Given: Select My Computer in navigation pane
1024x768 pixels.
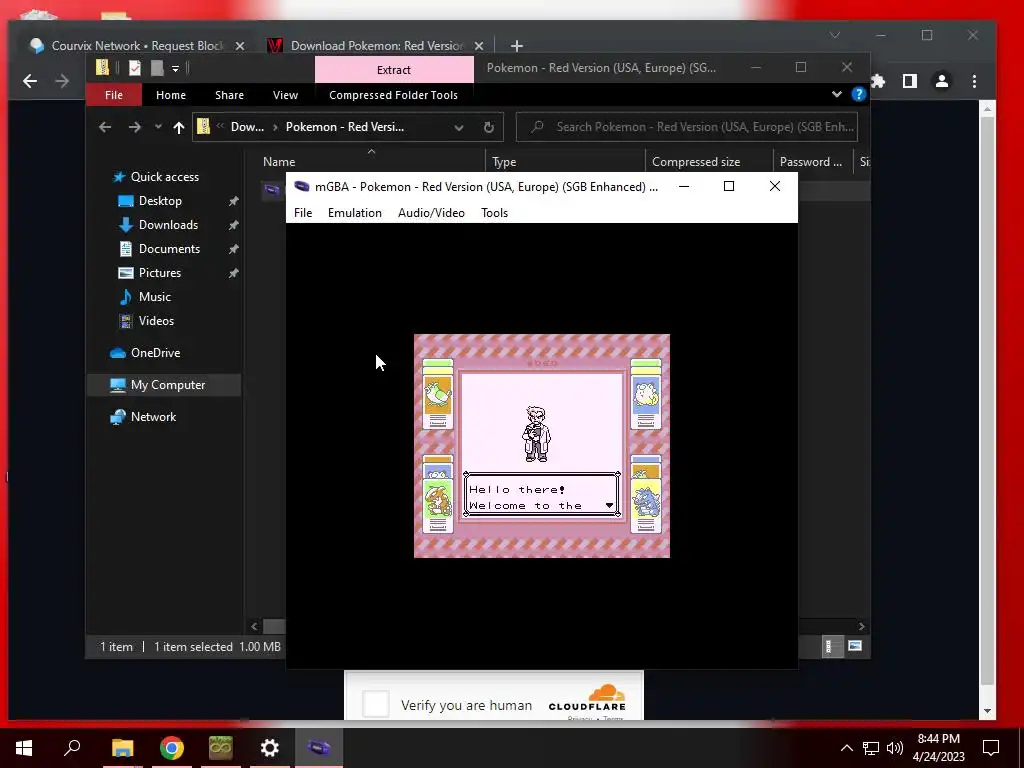Looking at the screenshot, I should click(x=167, y=385).
